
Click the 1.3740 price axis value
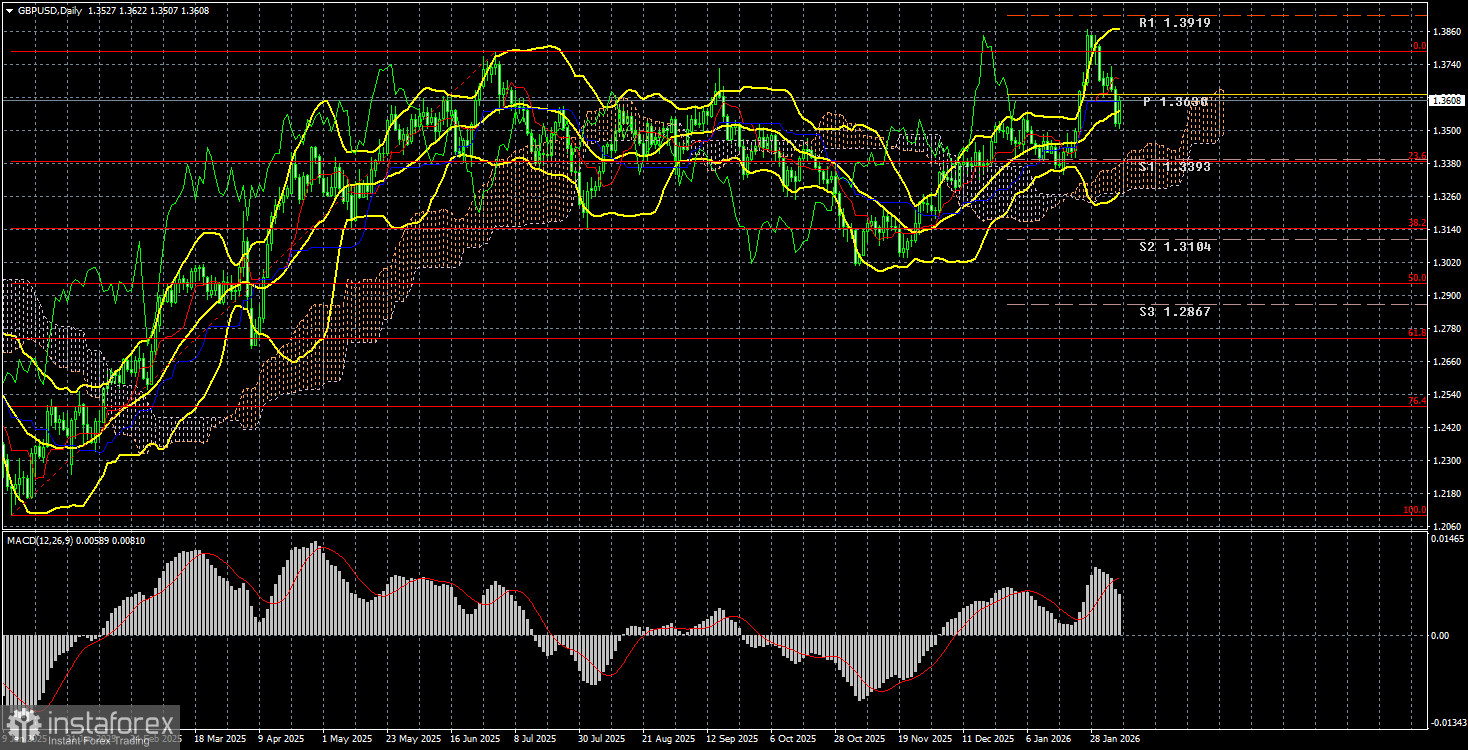pos(1446,65)
